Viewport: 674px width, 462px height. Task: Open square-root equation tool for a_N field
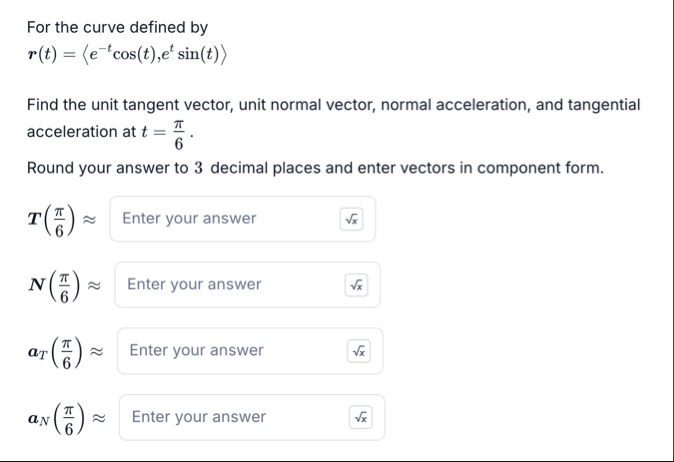pyautogui.click(x=361, y=417)
